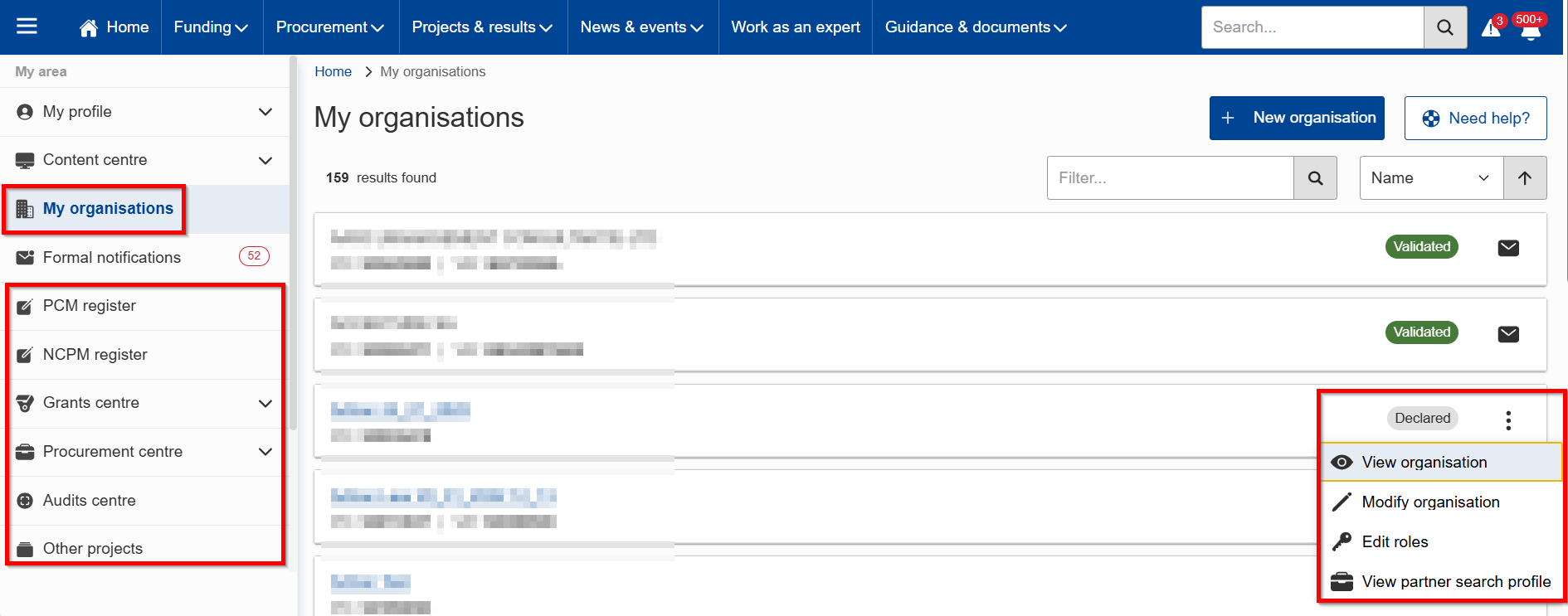Click the Audits centre label

[90, 501]
